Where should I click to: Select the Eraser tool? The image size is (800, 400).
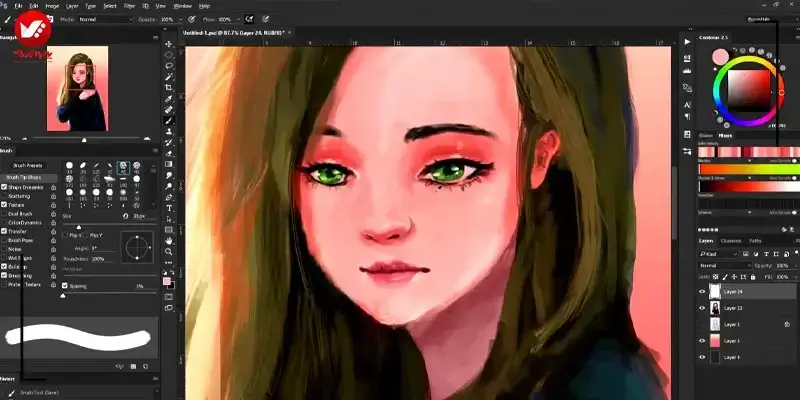click(x=169, y=153)
